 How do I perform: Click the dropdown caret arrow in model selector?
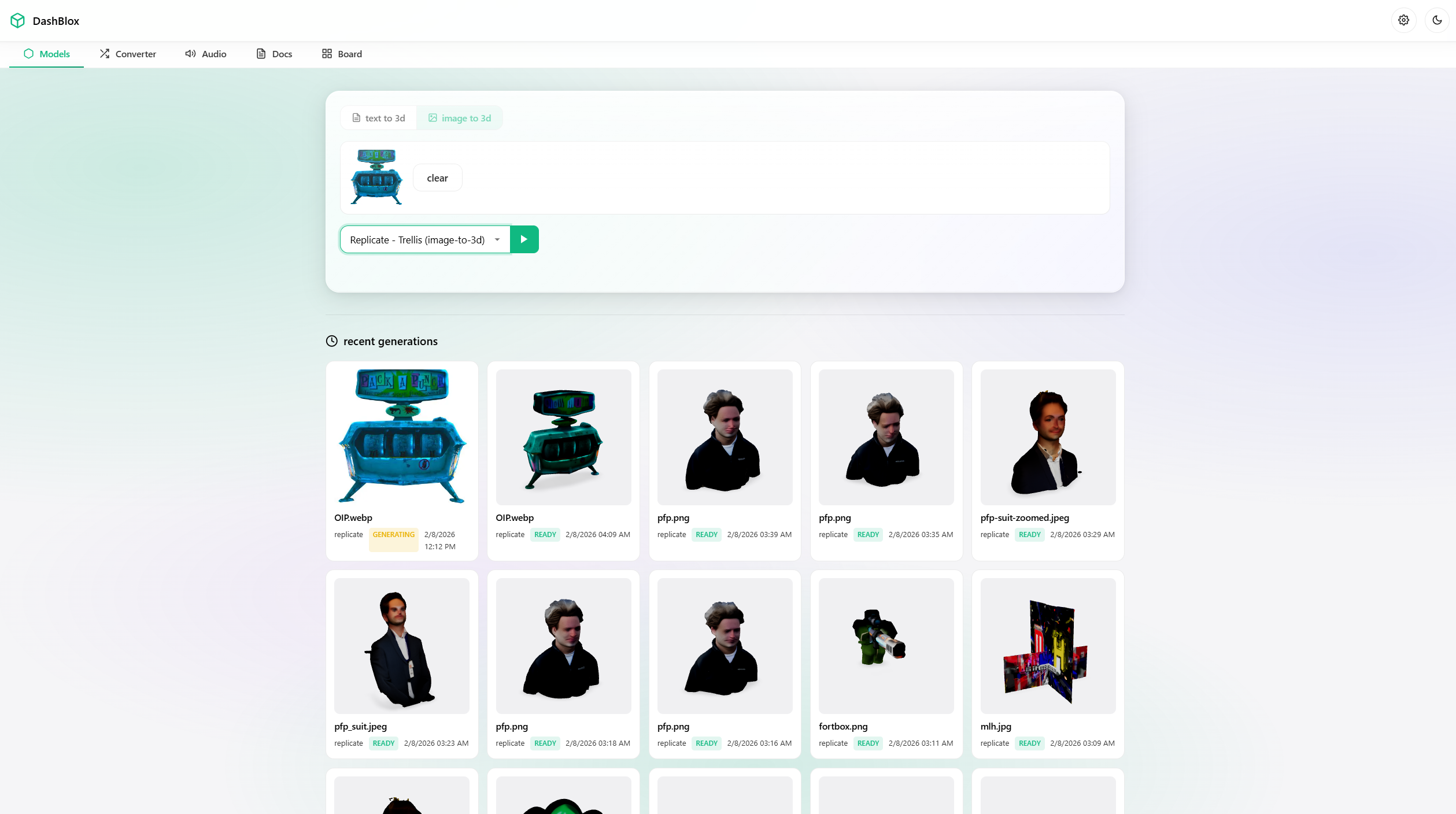497,240
